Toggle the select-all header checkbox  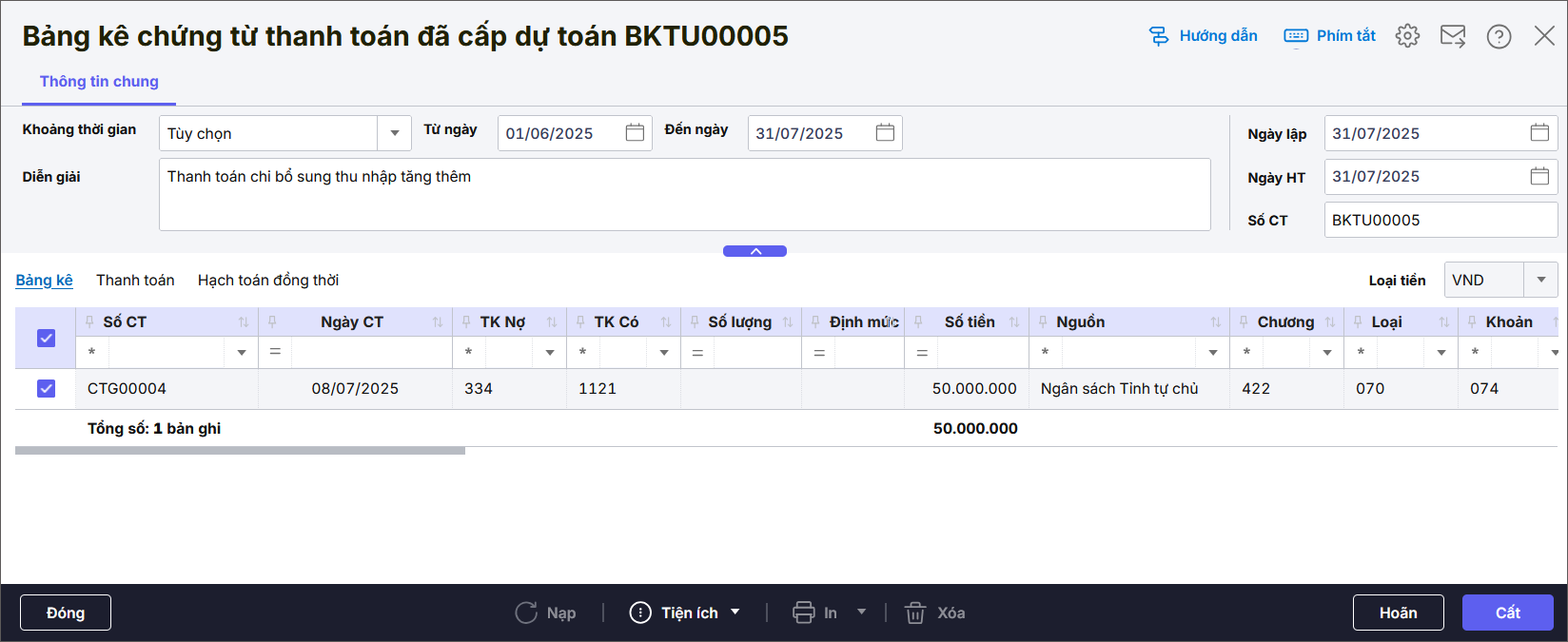(46, 338)
